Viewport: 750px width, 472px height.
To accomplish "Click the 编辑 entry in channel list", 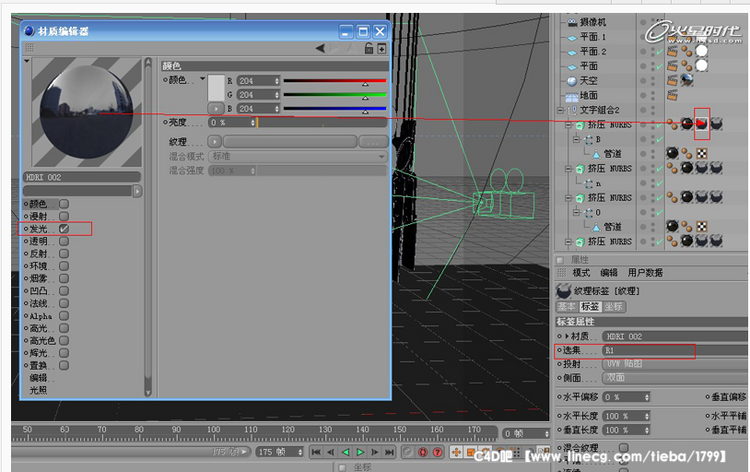I will click(39, 378).
